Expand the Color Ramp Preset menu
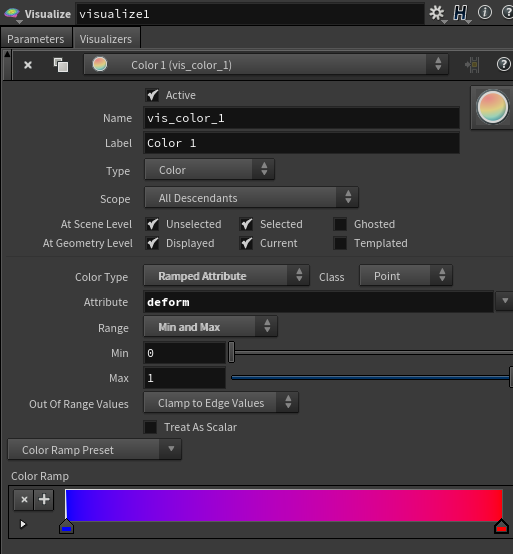This screenshot has height=554, width=513. (x=95, y=449)
